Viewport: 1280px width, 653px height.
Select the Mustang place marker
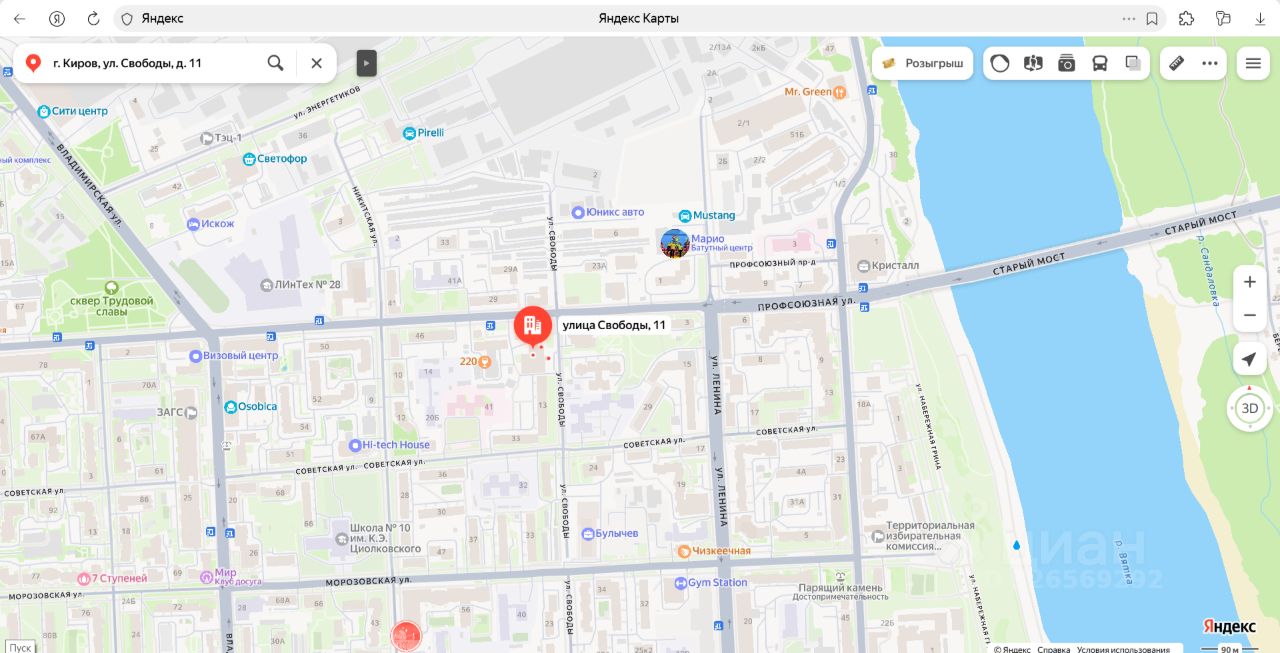(x=685, y=215)
